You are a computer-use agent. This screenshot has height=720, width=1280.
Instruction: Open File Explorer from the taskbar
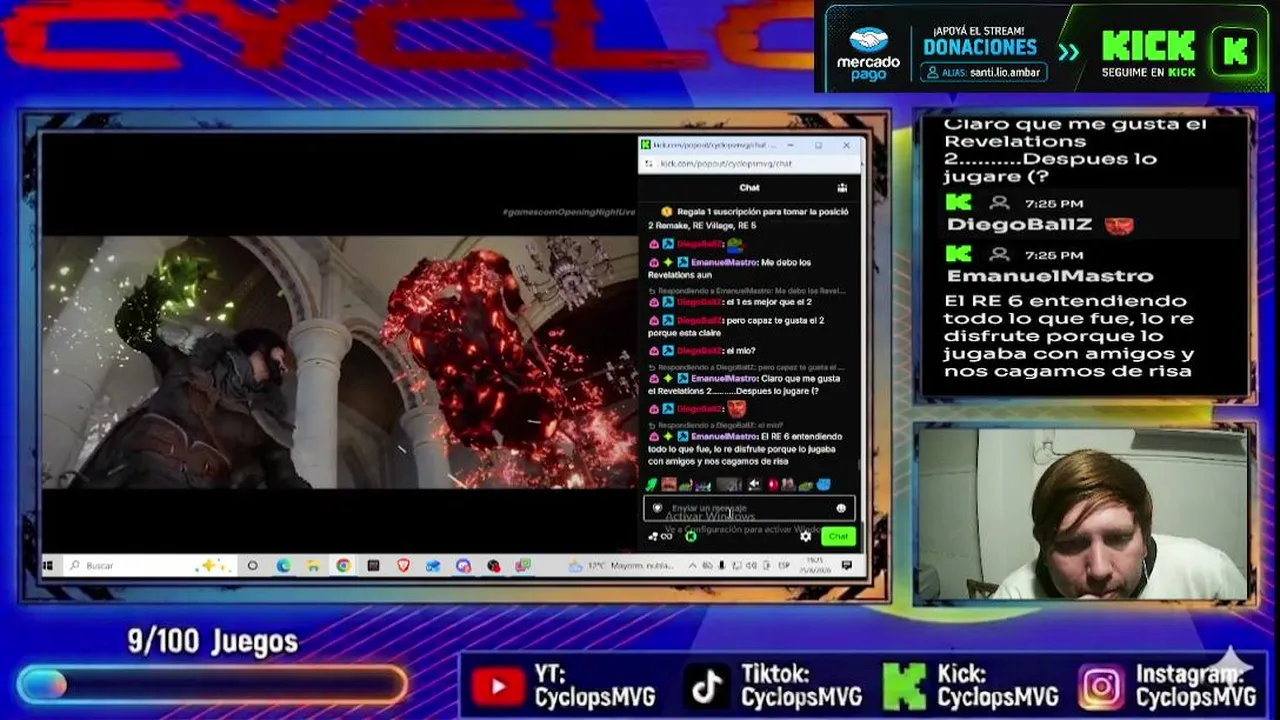313,566
